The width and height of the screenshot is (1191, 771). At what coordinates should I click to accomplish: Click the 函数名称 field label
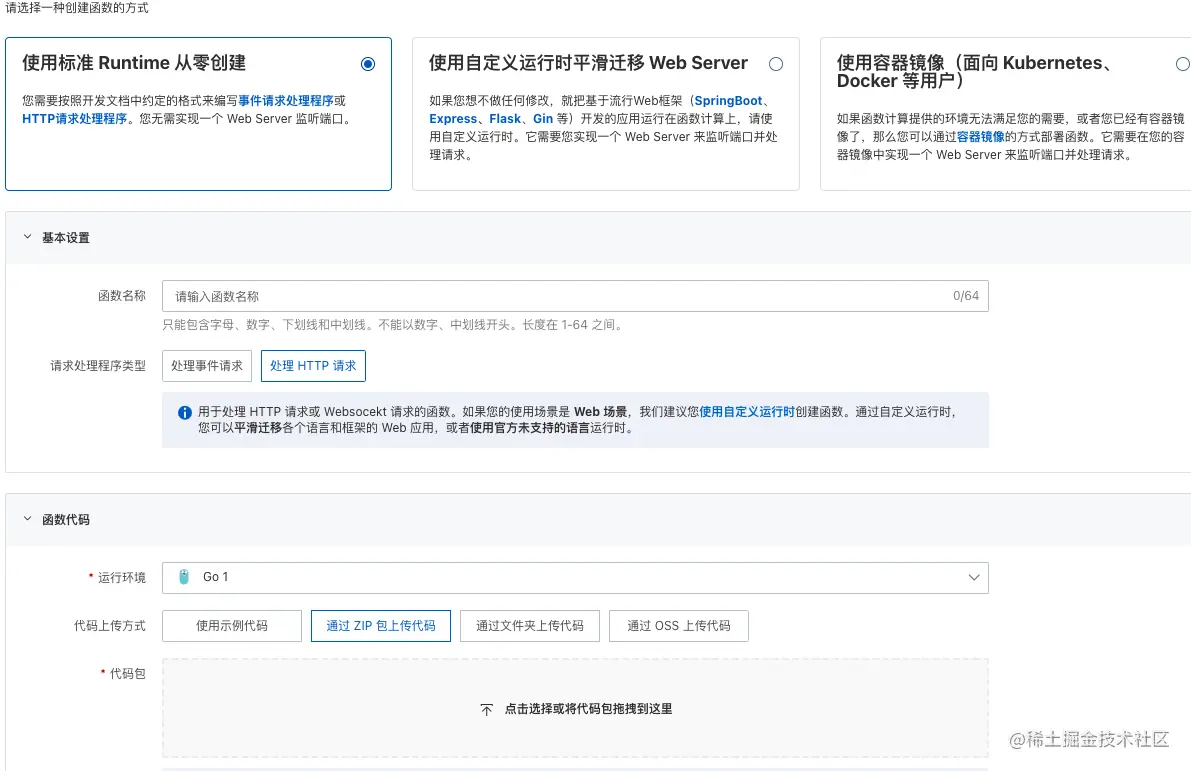pos(122,295)
